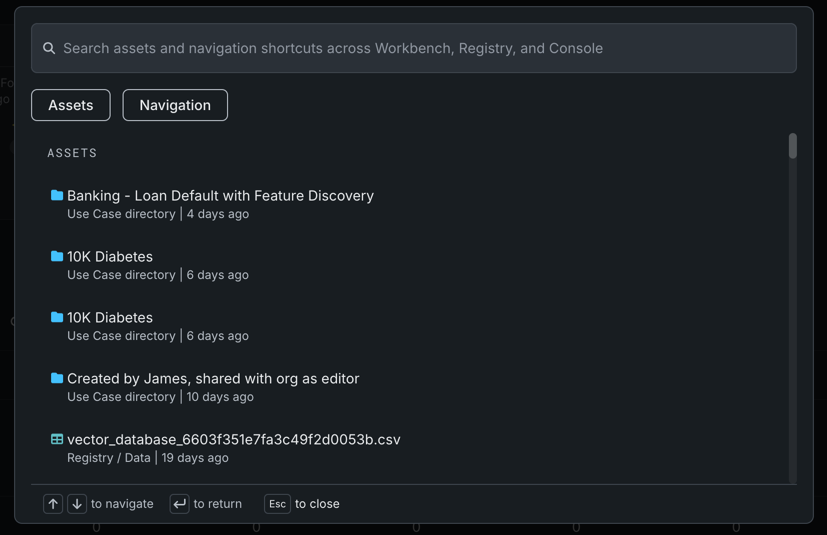Viewport: 827px width, 535px height.
Task: Open vector_database_6603f351e7fa3c49f2d0053b.csv dataset
Action: pos(233,440)
